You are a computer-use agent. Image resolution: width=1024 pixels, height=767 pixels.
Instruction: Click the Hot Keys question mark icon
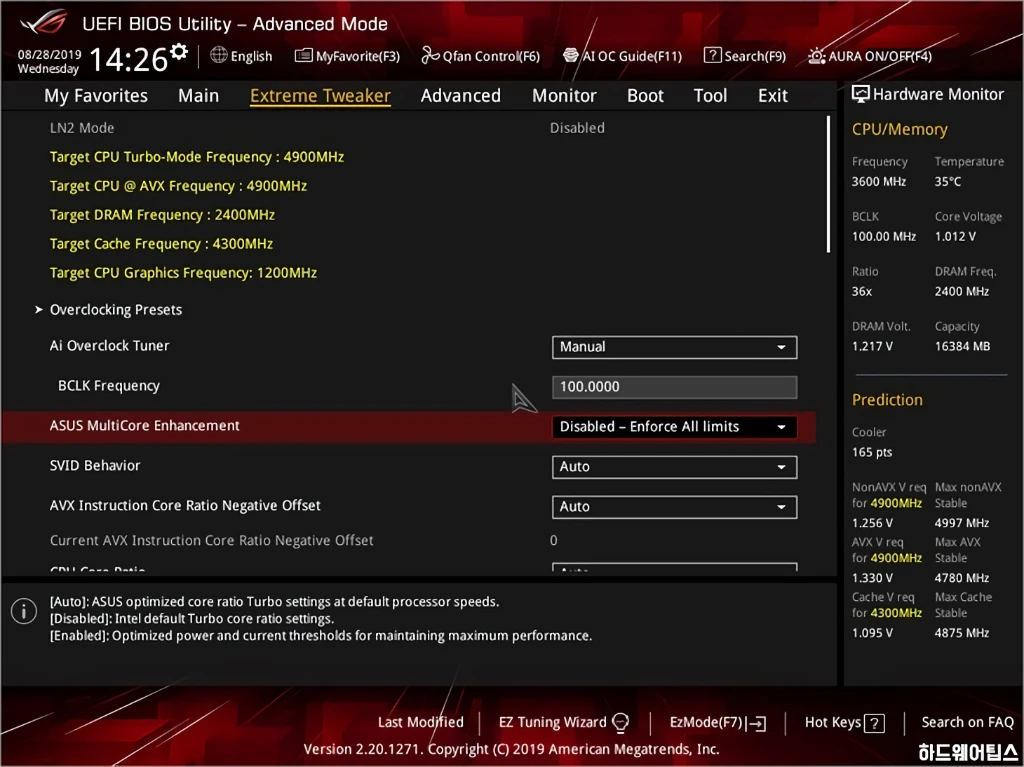tap(874, 723)
